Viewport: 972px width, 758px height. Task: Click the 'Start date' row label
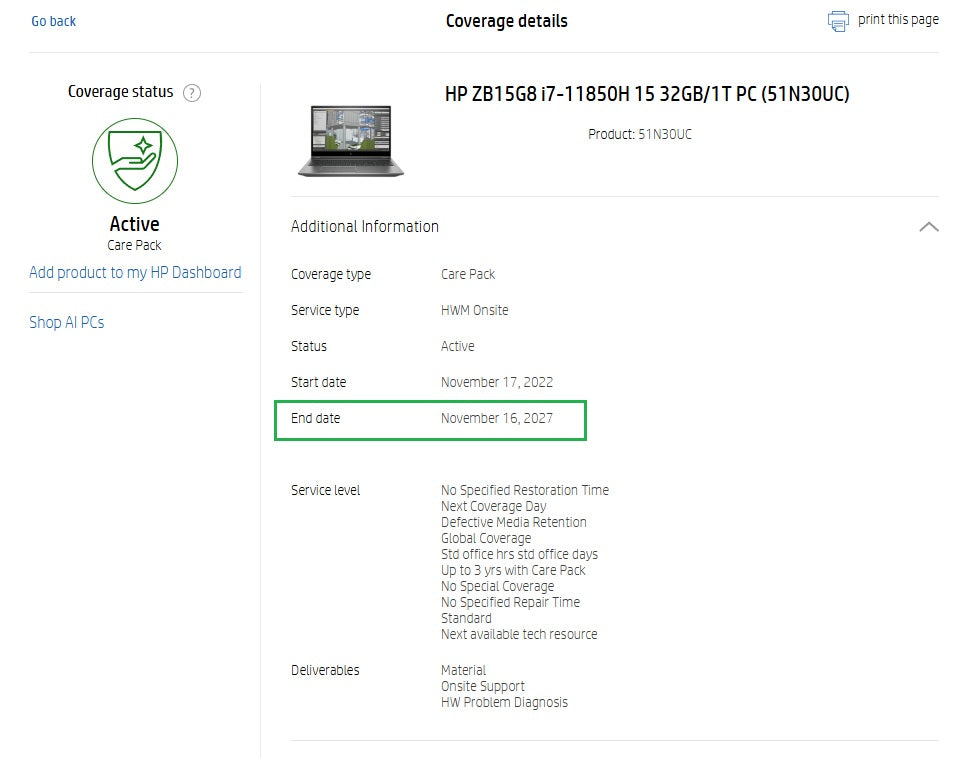point(319,382)
